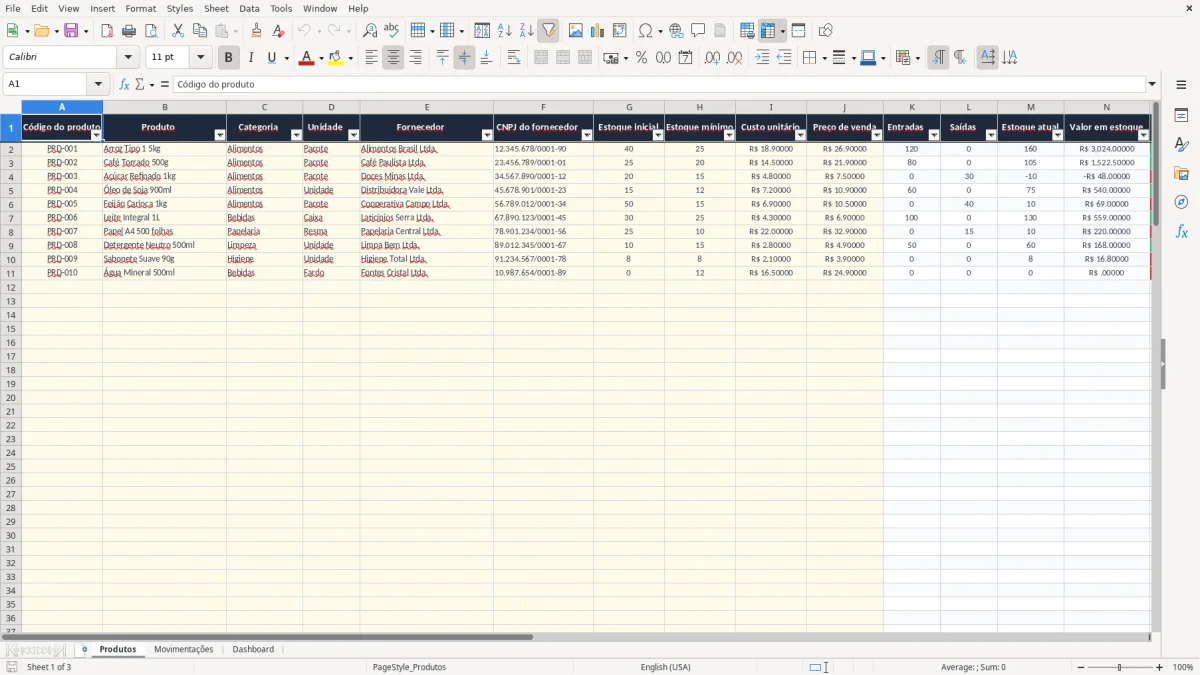Toggle Align Right
This screenshot has height=675, width=1200.
[415, 58]
